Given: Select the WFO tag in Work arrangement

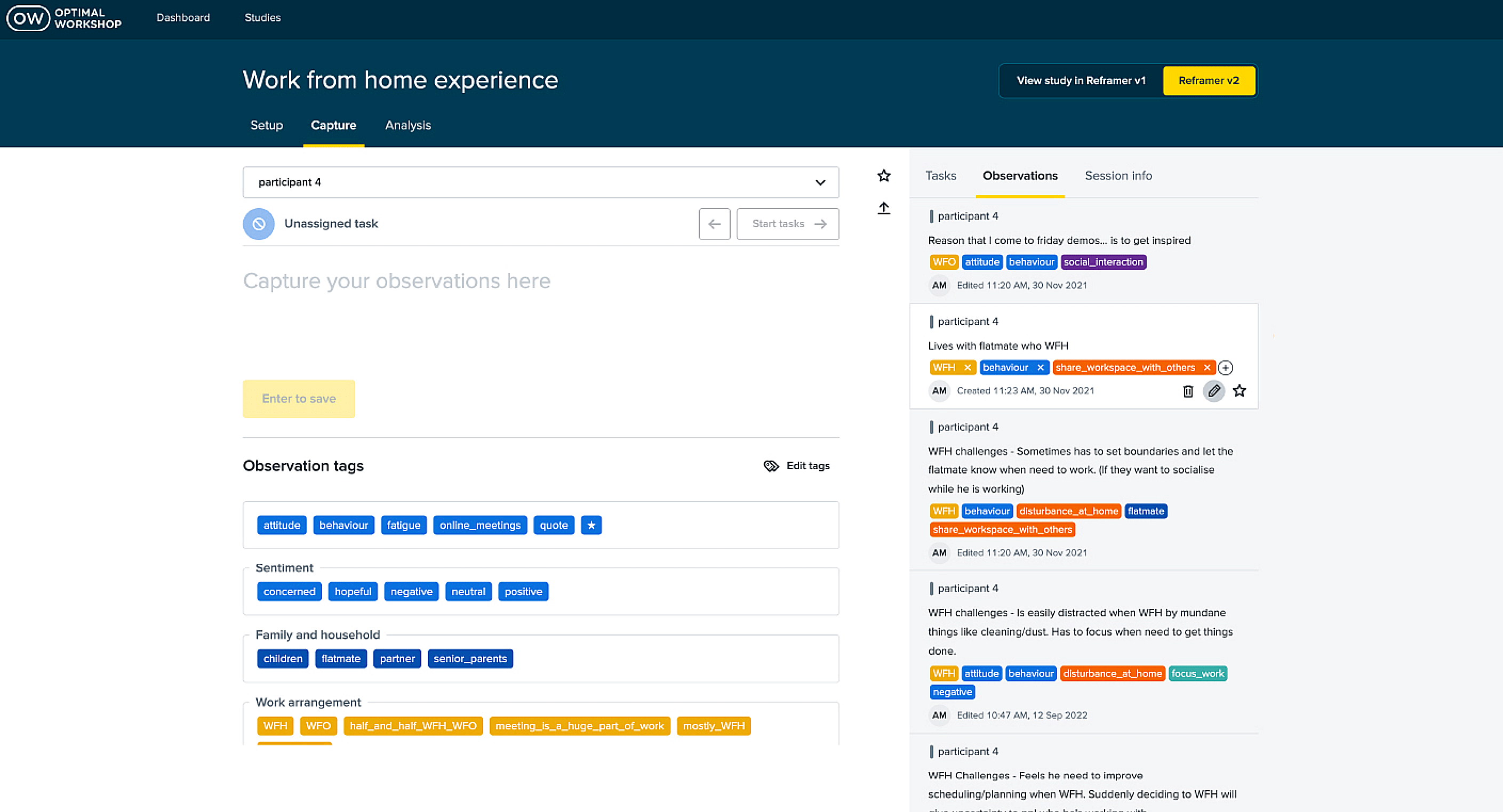Looking at the screenshot, I should pos(318,726).
